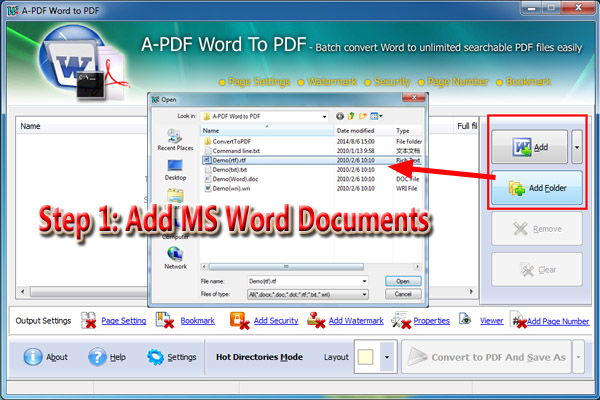Select the Demo(rtf).rtf file

pyautogui.click(x=311, y=160)
